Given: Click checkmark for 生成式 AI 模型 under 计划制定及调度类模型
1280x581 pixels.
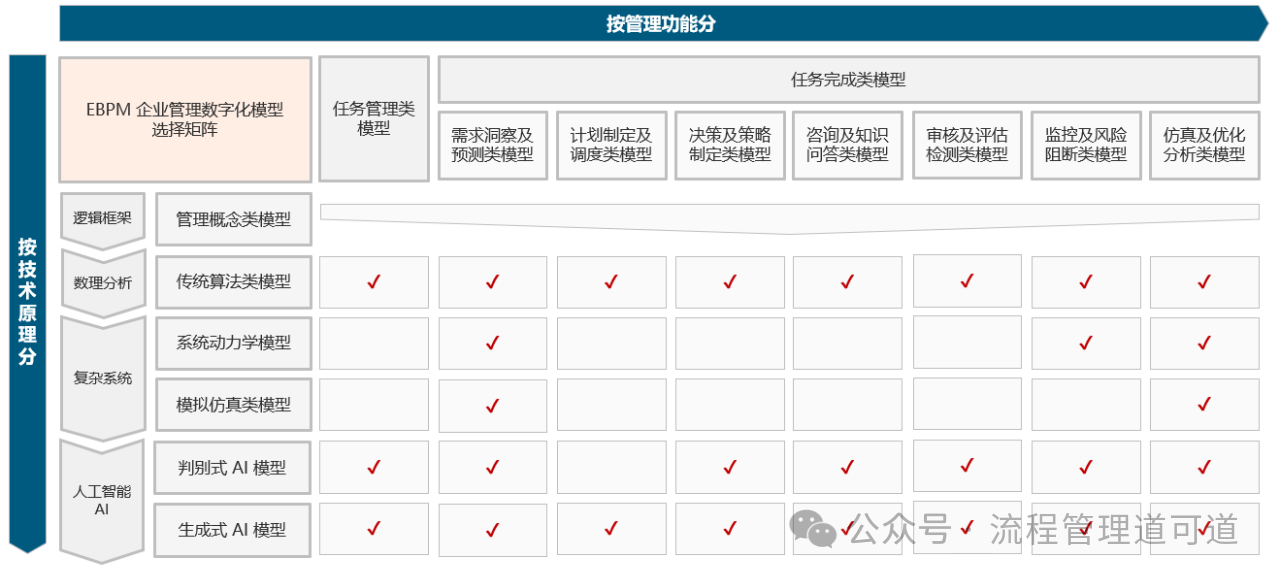Looking at the screenshot, I should coord(611,529).
